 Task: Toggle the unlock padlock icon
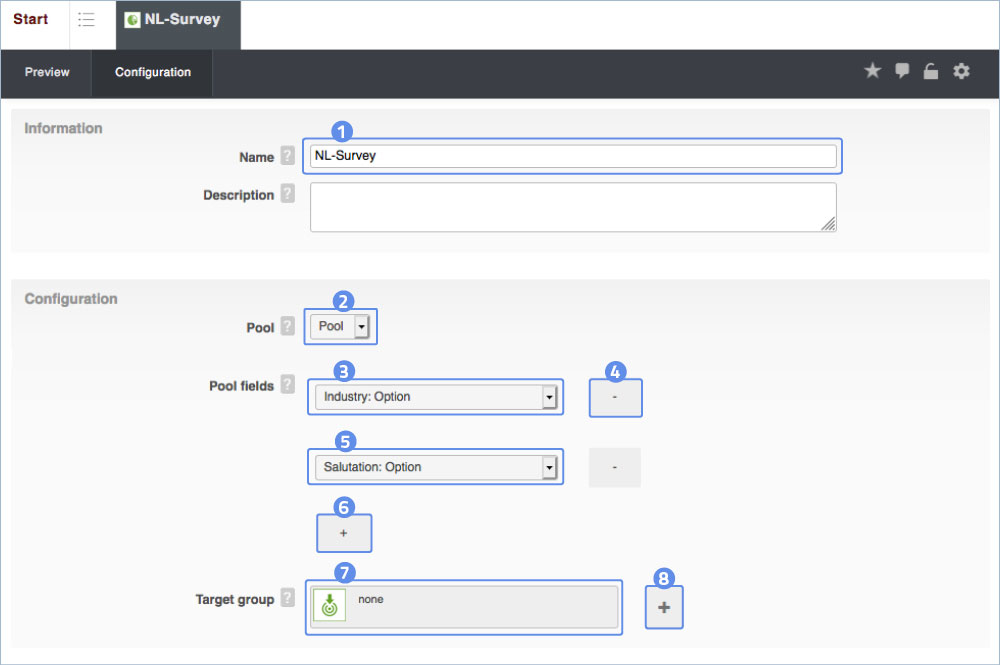931,71
